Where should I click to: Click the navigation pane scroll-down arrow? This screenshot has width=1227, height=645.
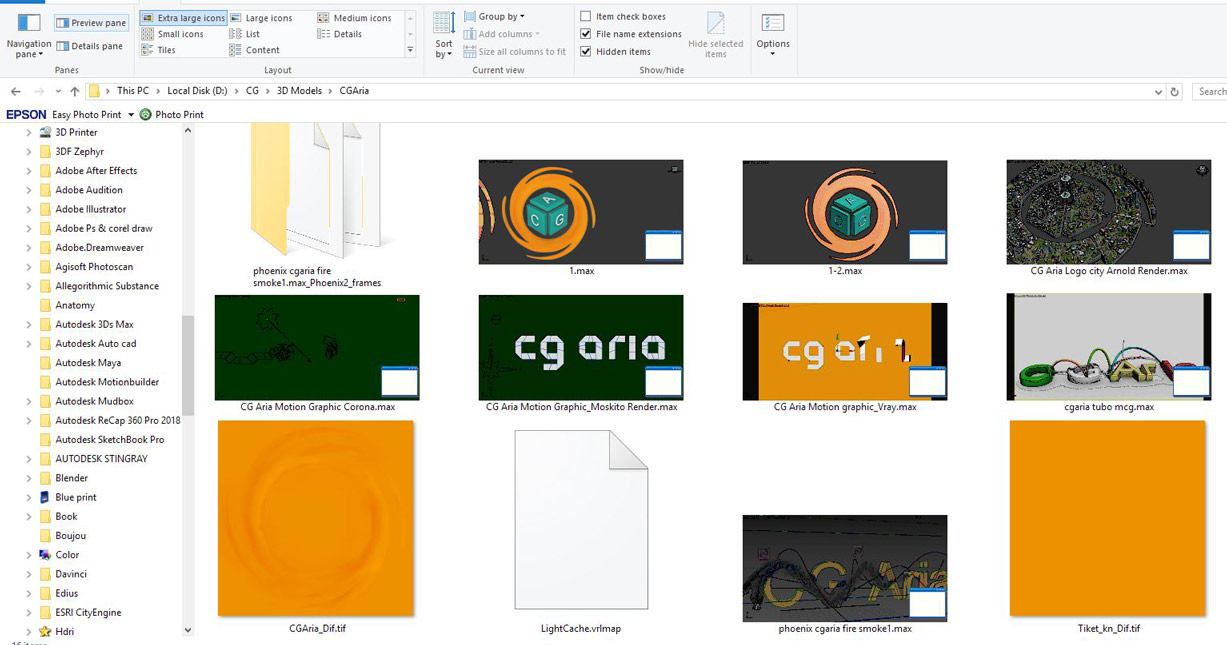187,631
